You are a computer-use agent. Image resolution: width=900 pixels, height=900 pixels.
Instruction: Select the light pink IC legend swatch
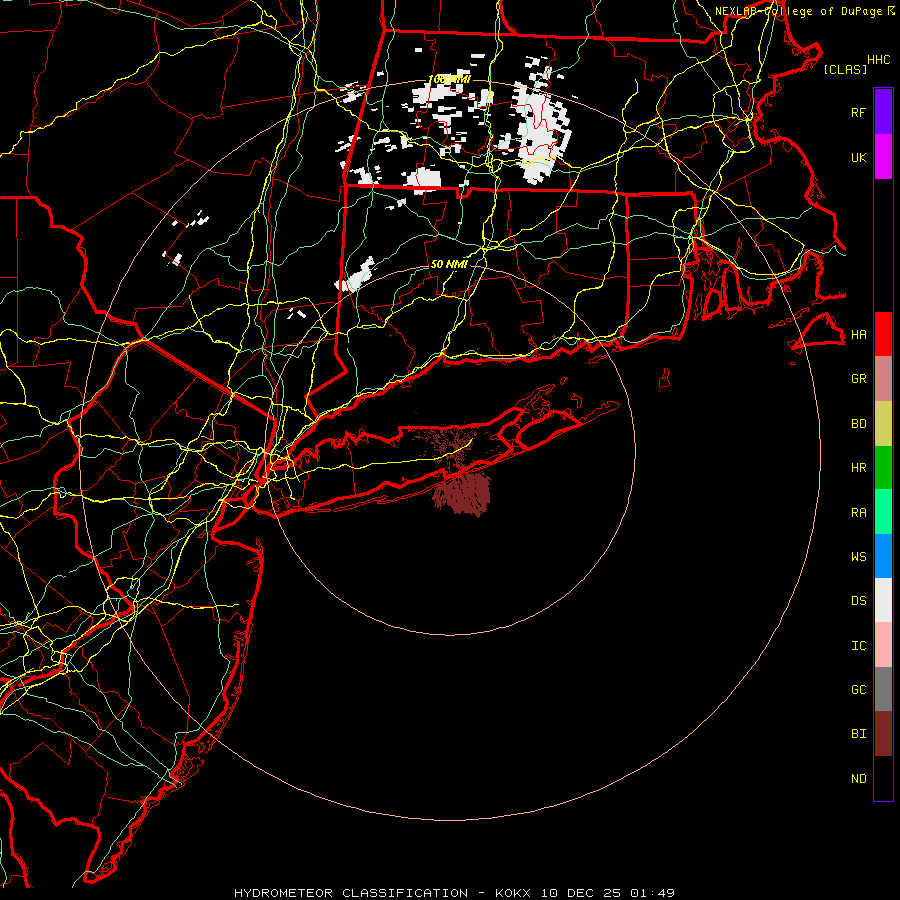click(883, 645)
